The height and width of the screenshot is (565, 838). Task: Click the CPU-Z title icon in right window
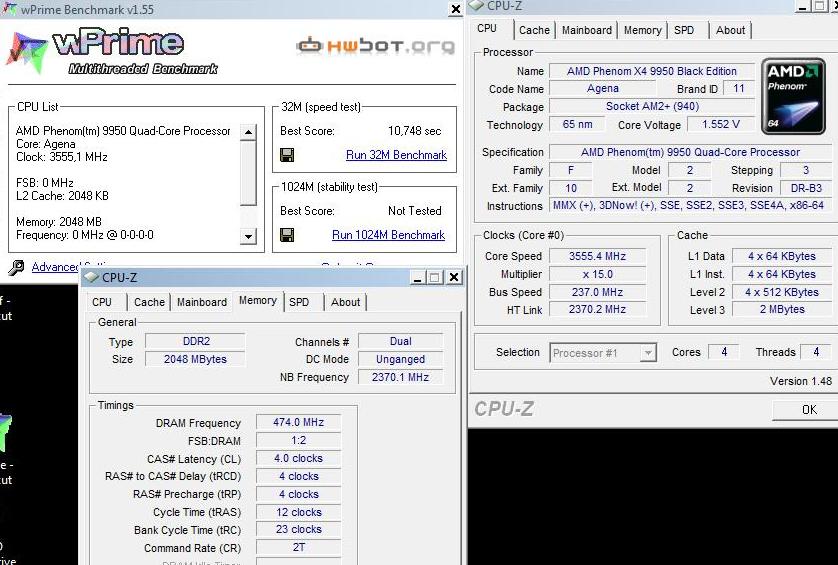pyautogui.click(x=476, y=5)
